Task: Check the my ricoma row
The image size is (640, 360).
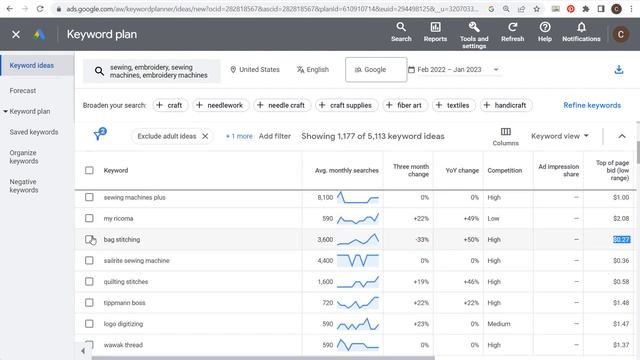Action: [x=89, y=218]
